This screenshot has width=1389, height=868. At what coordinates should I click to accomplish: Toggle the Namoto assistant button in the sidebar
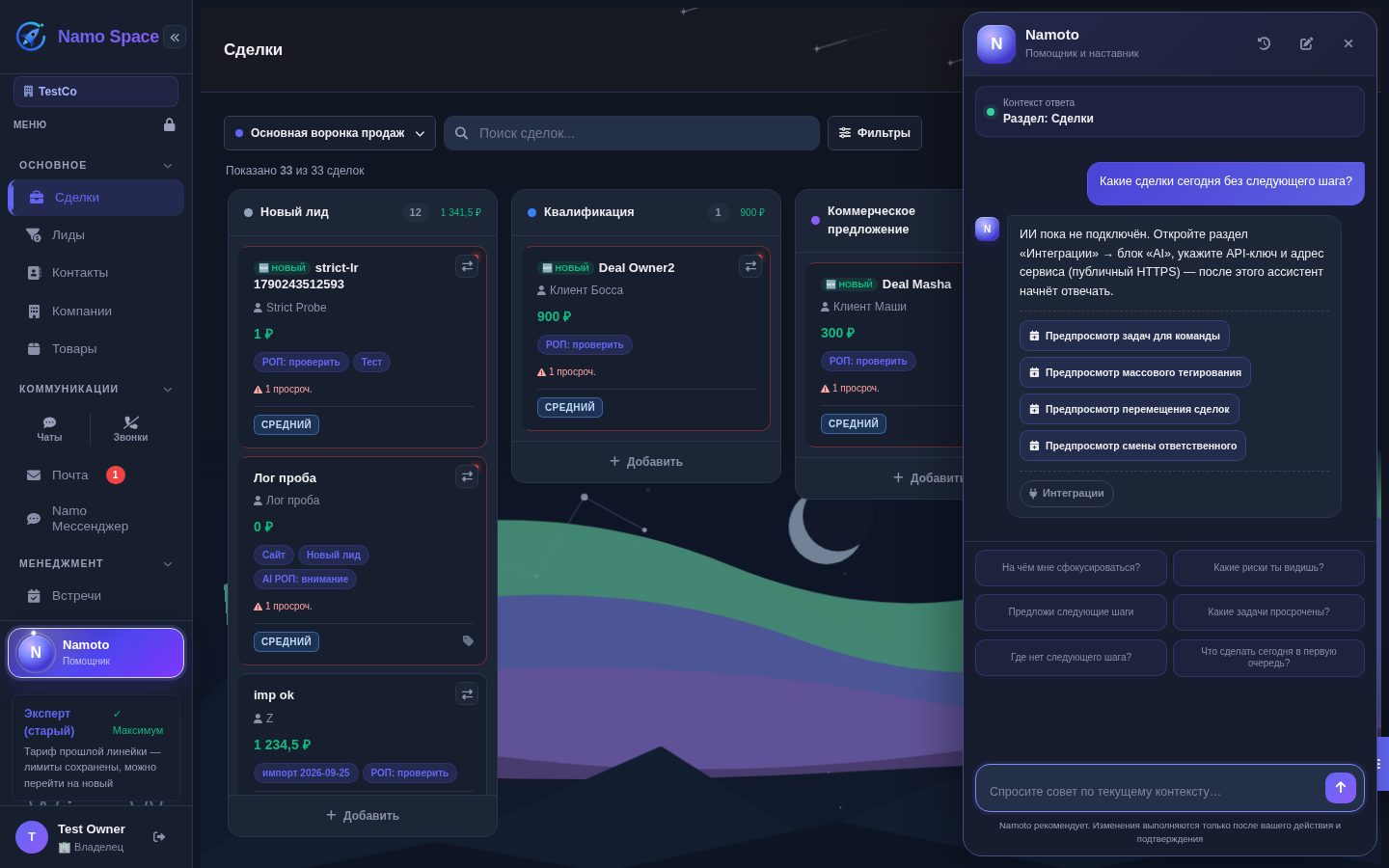(95, 653)
